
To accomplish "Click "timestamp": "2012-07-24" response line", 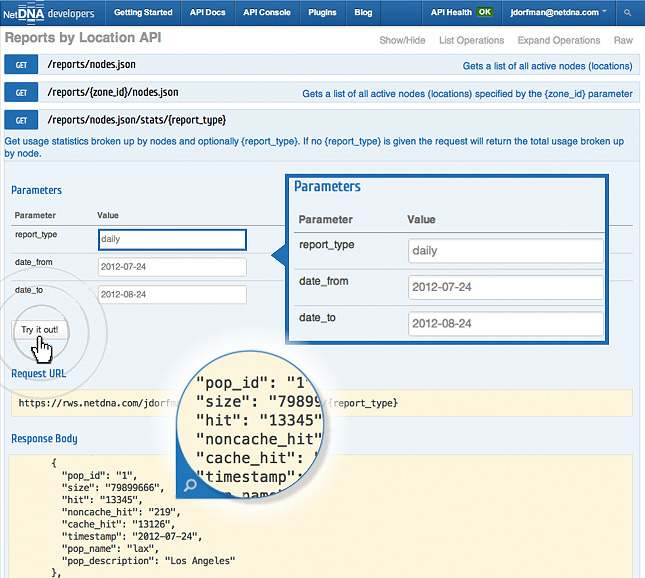I will coord(132,536).
